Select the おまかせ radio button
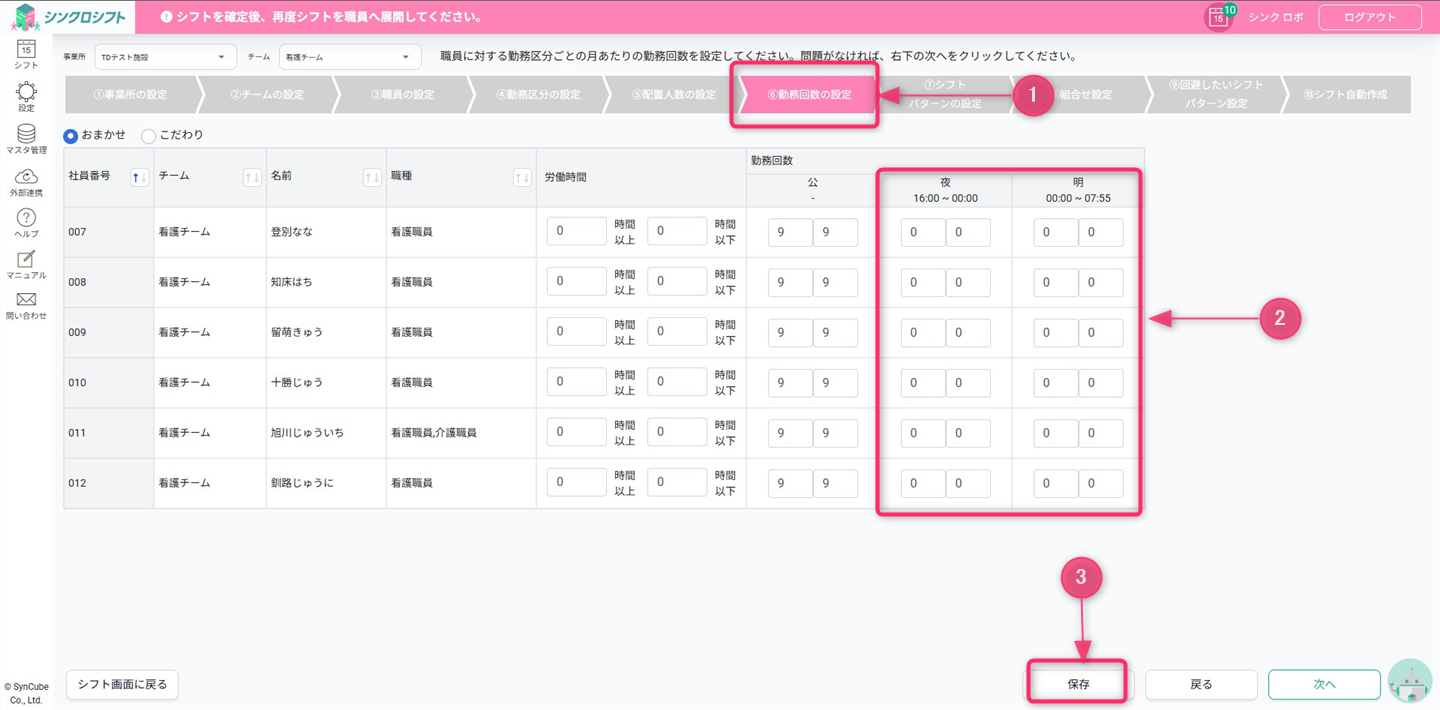1440x710 pixels. tap(71, 136)
